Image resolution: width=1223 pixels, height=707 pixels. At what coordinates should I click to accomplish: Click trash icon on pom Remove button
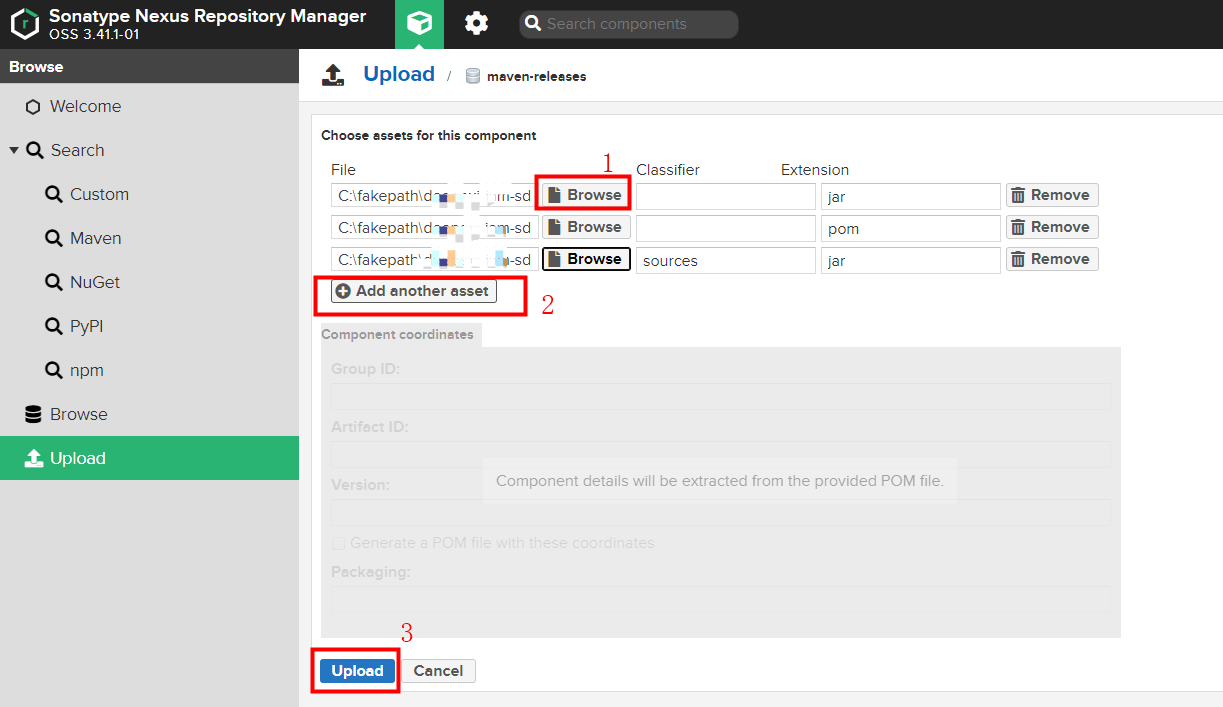click(x=1019, y=227)
